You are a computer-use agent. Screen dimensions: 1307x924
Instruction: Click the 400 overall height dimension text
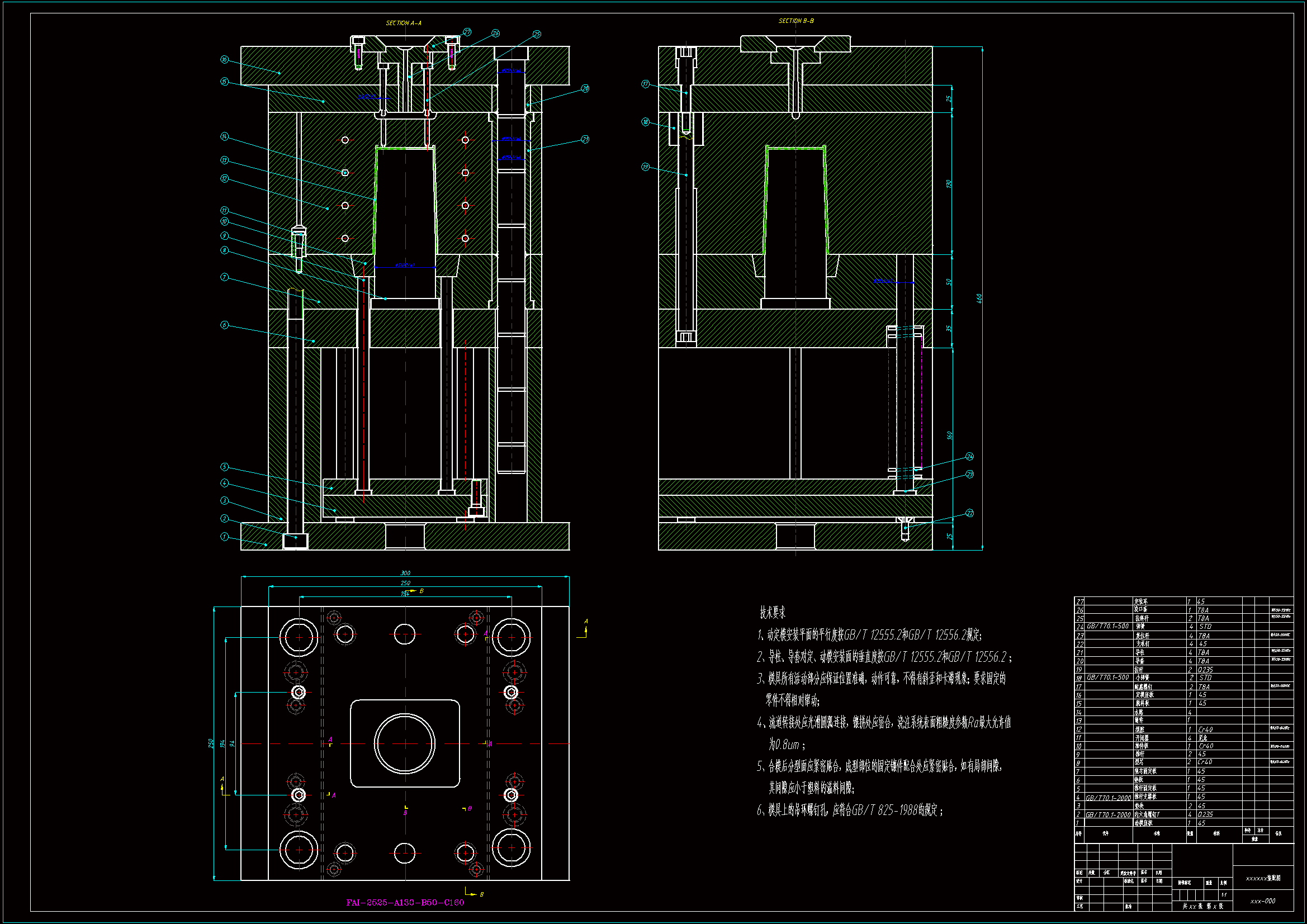[979, 298]
